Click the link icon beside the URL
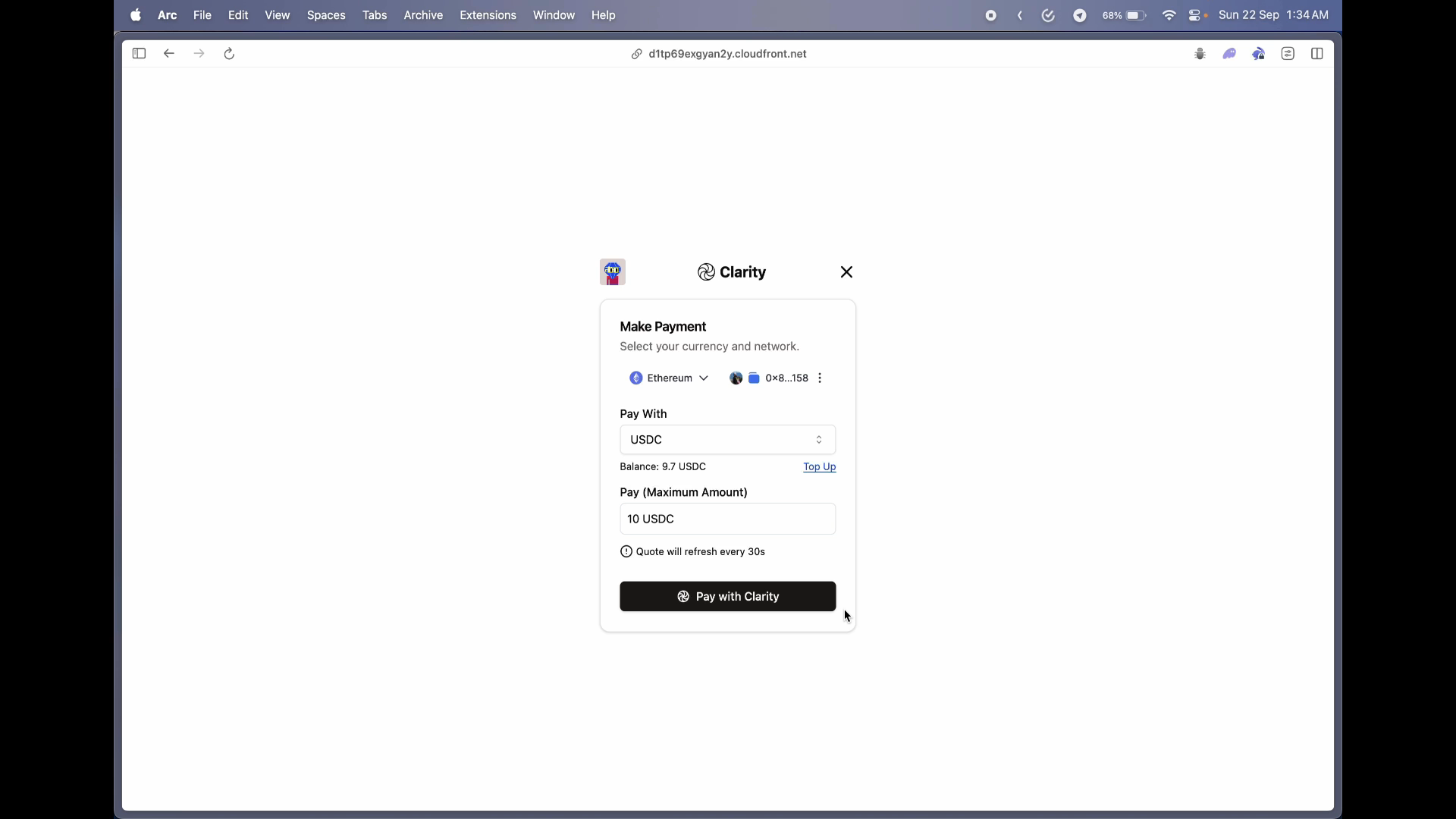 tap(637, 54)
